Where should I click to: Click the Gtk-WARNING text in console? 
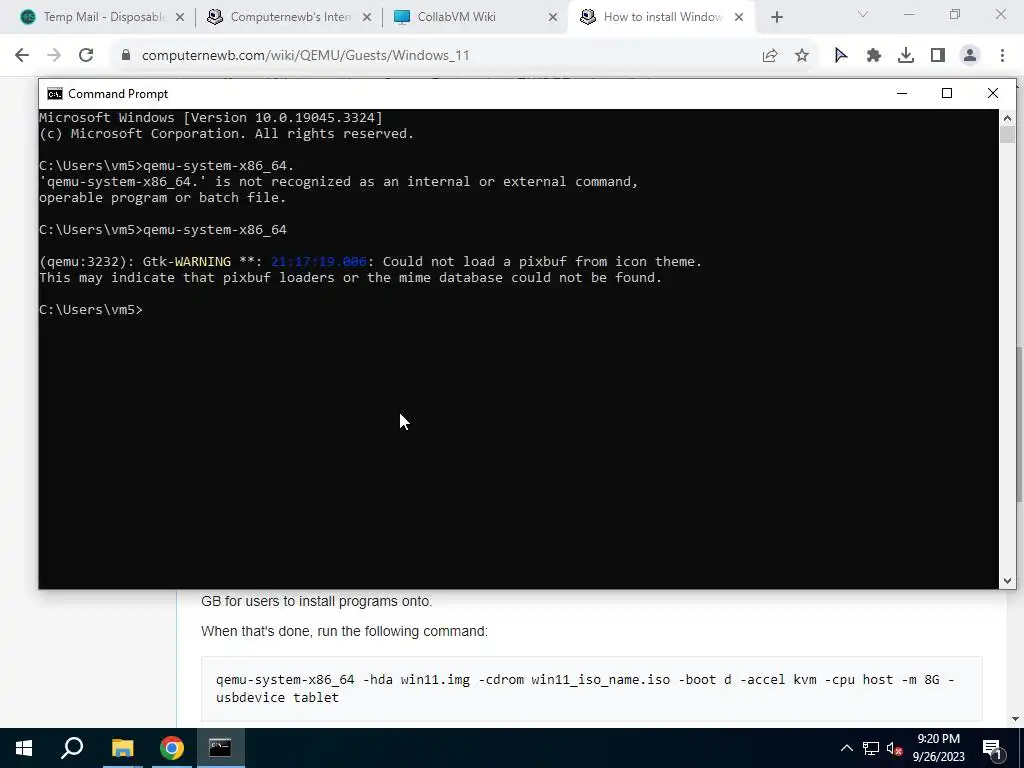pyautogui.click(x=187, y=262)
